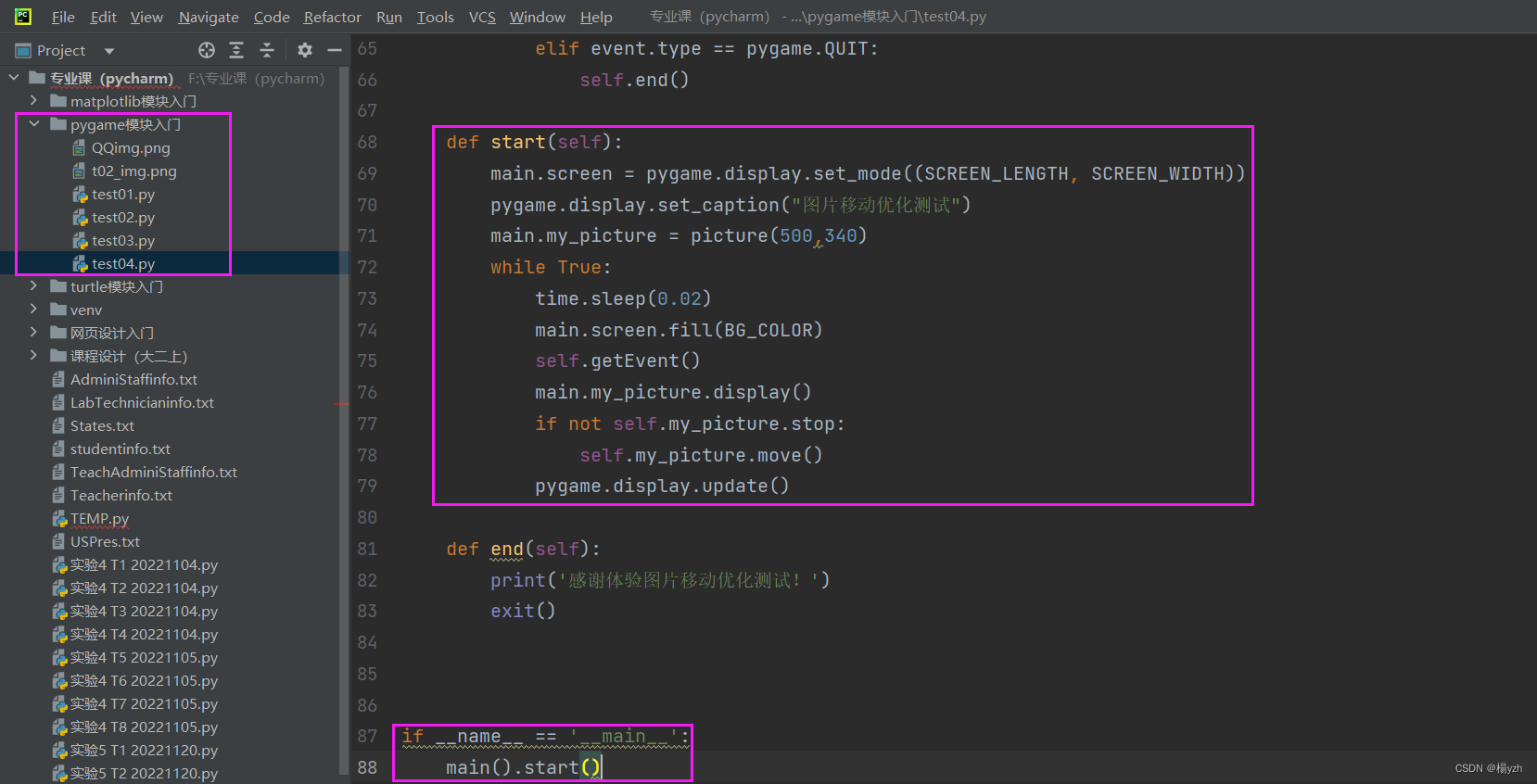The image size is (1537, 784).
Task: Expand the turtle模块入门 folder
Action: click(x=33, y=285)
